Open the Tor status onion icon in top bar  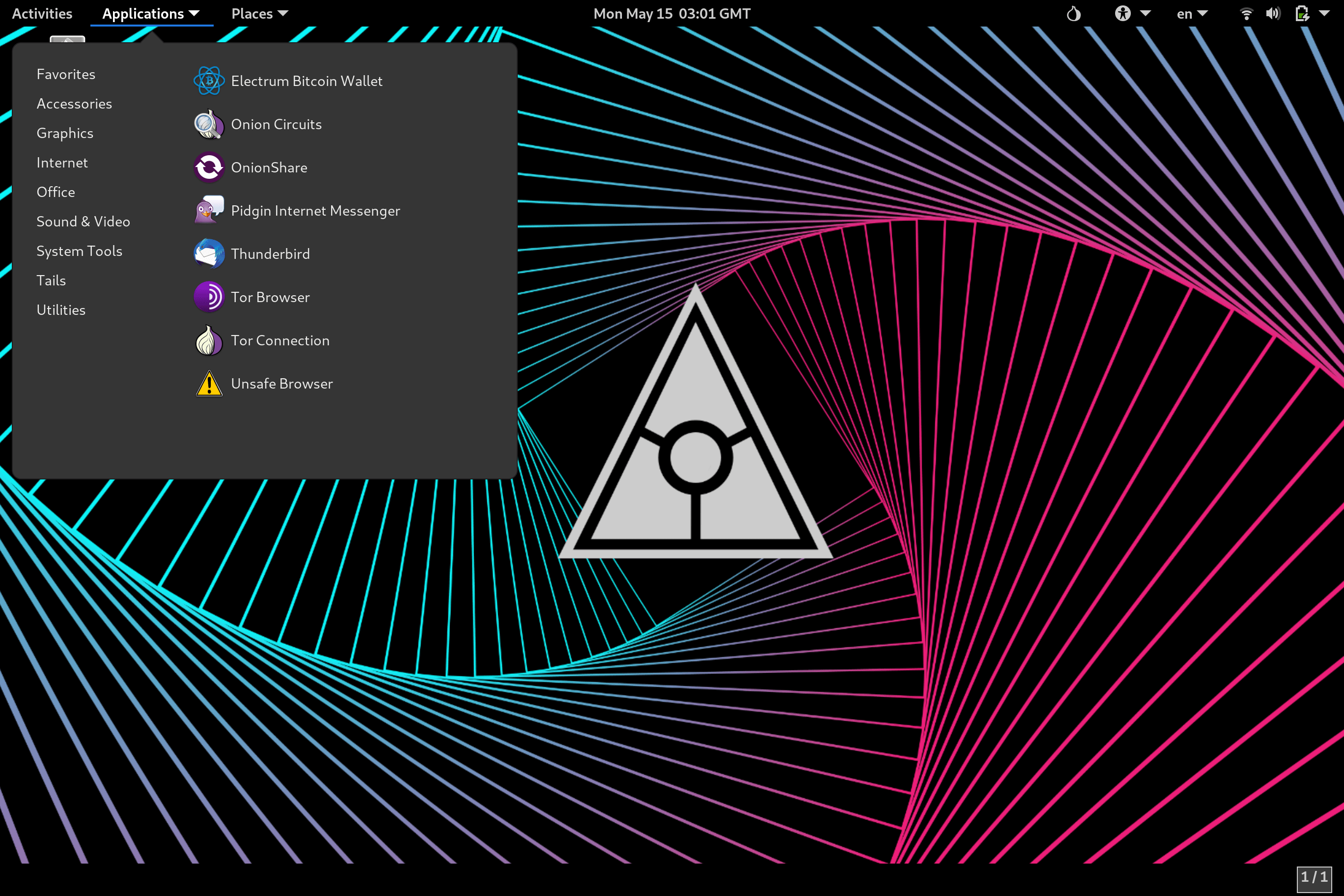1074,14
